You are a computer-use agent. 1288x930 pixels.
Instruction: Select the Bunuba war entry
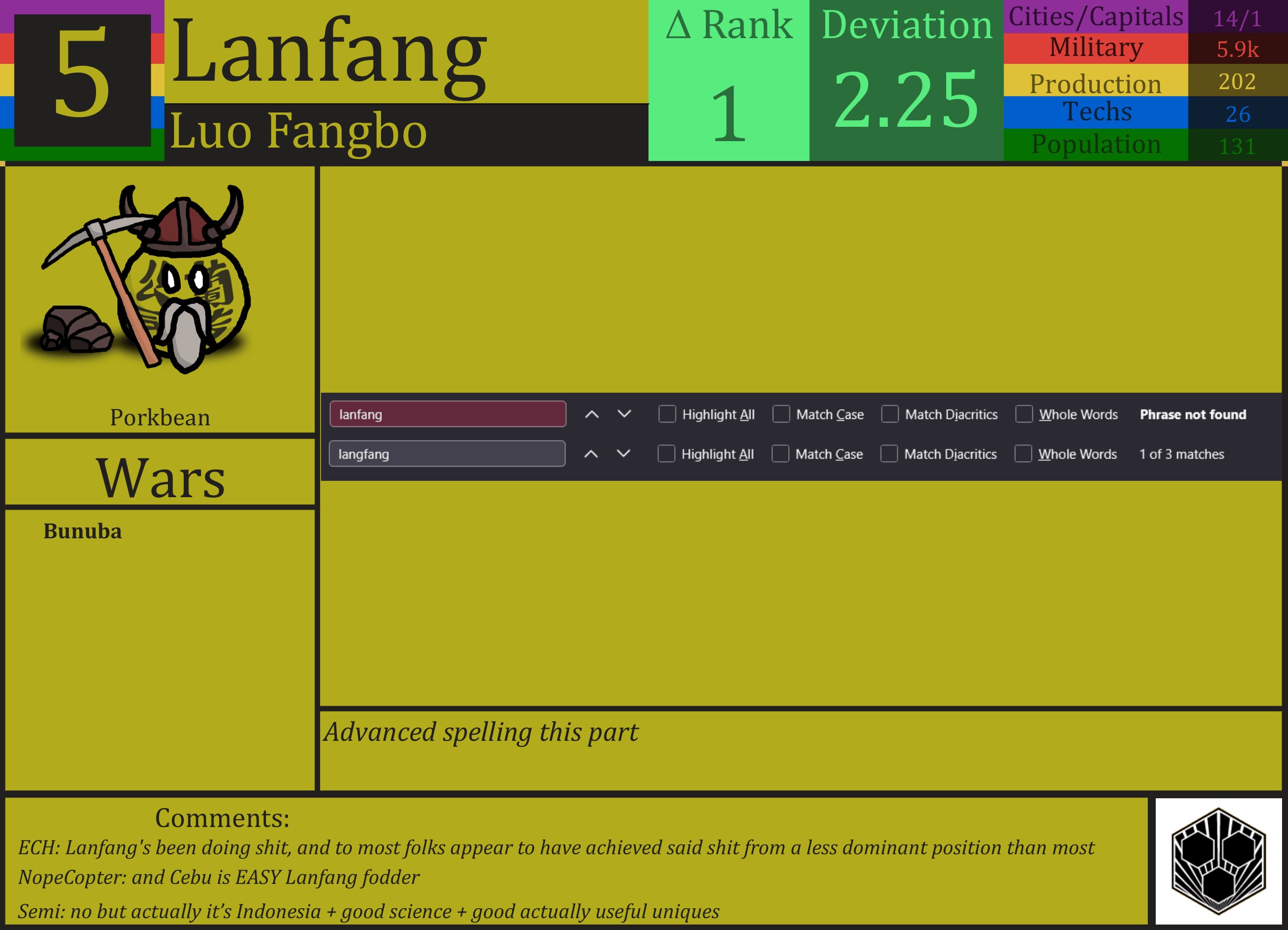pyautogui.click(x=83, y=532)
